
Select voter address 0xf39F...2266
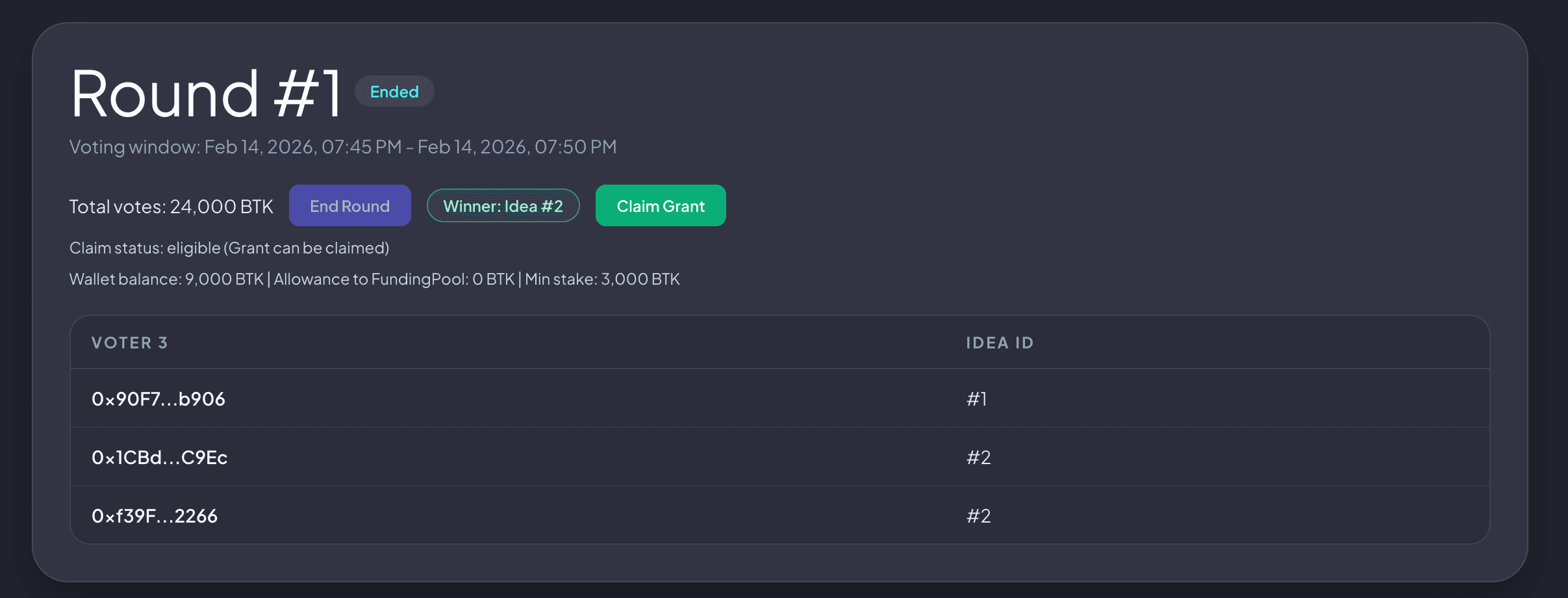coord(155,515)
